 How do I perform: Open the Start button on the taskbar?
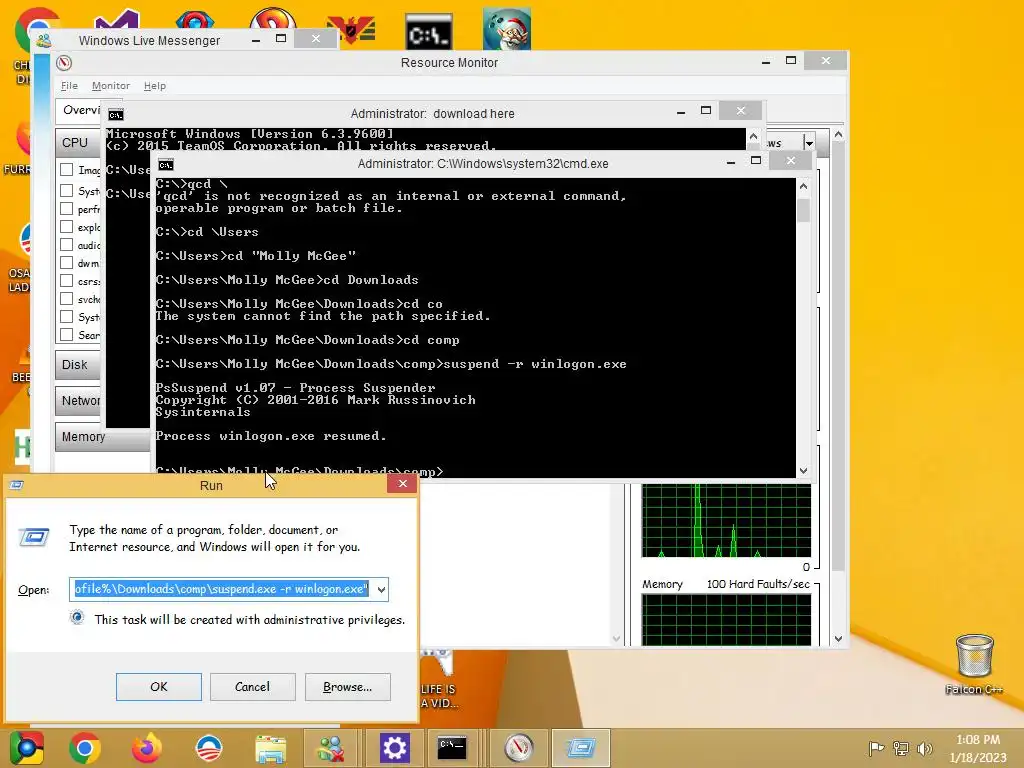pyautogui.click(x=26, y=748)
